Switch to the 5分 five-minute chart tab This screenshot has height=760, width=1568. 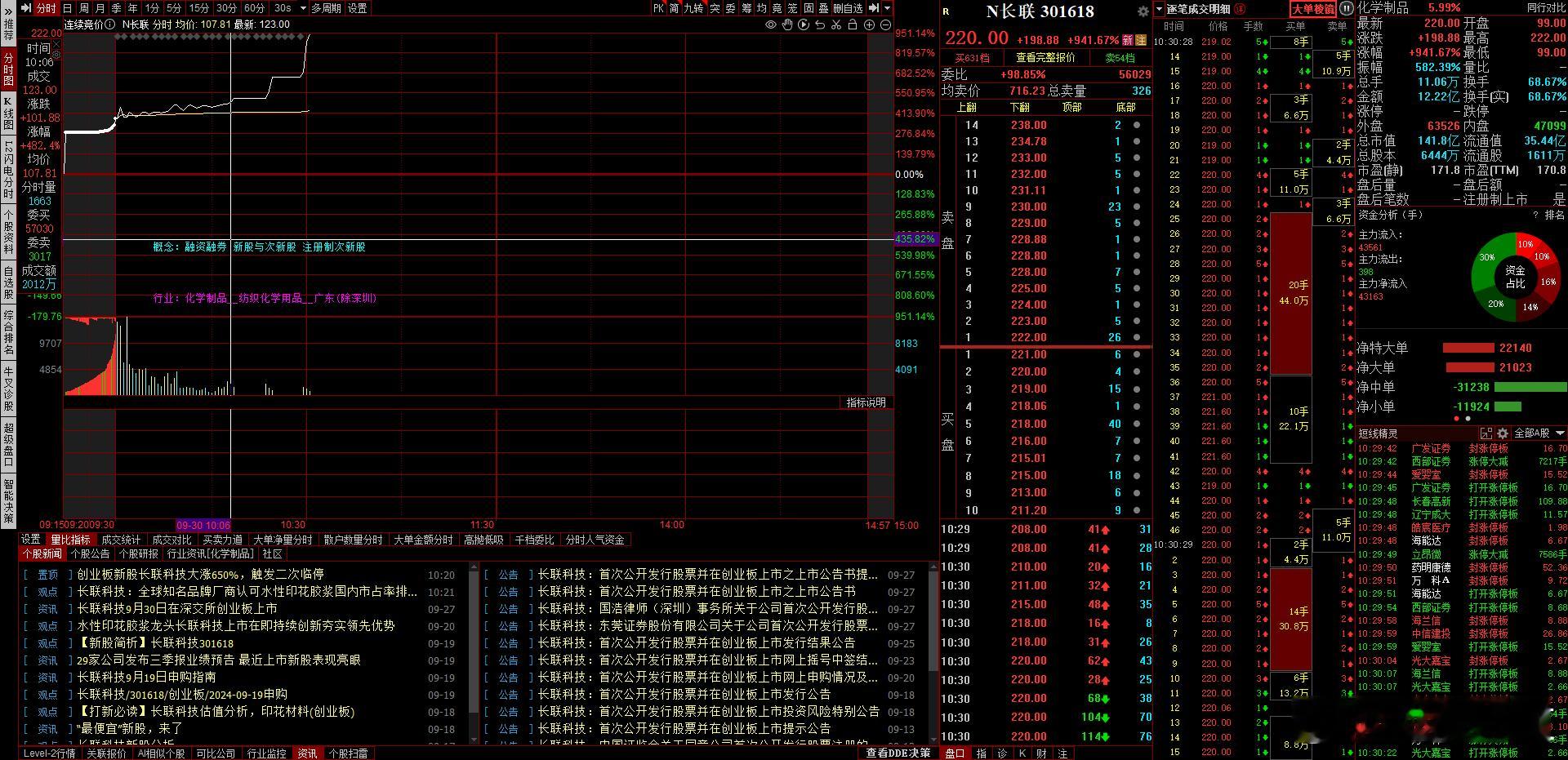click(174, 8)
